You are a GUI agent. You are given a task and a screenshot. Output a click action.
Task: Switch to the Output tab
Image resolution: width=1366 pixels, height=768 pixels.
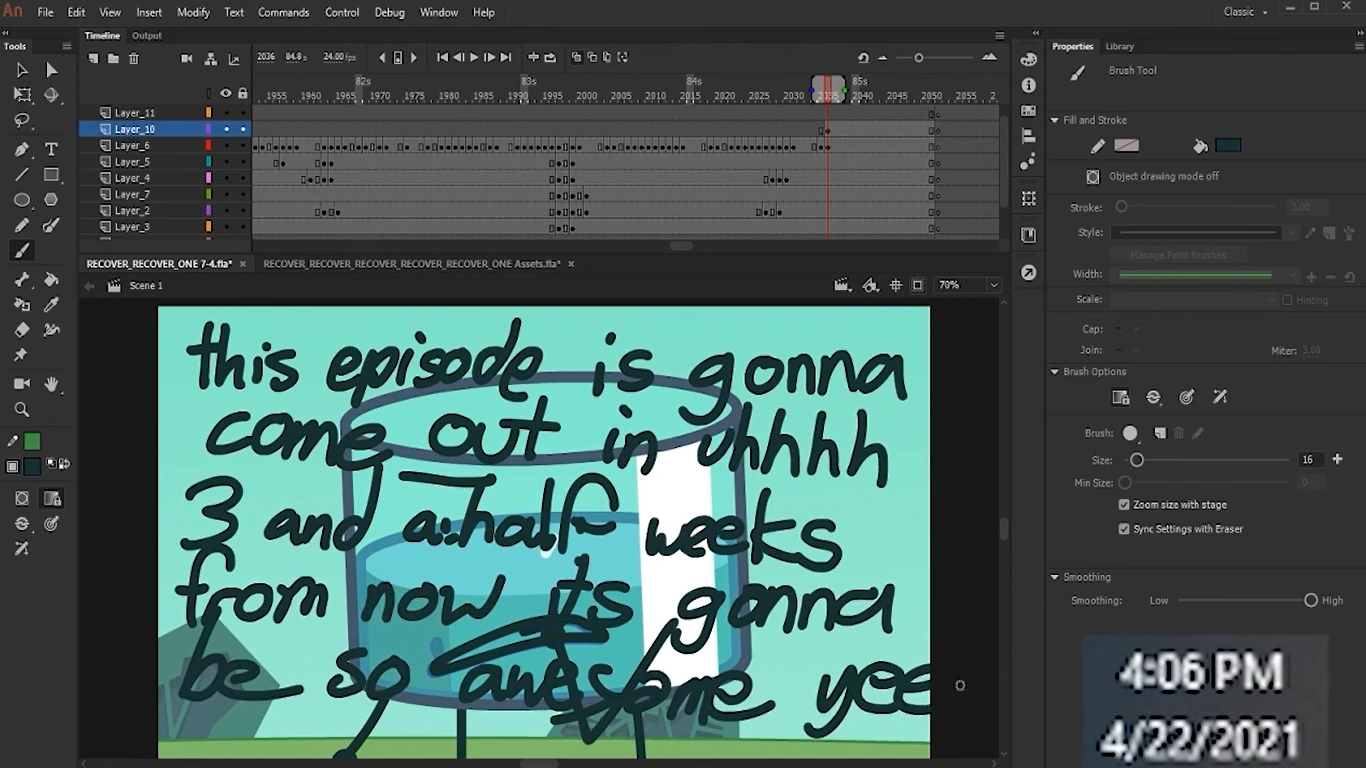(147, 36)
